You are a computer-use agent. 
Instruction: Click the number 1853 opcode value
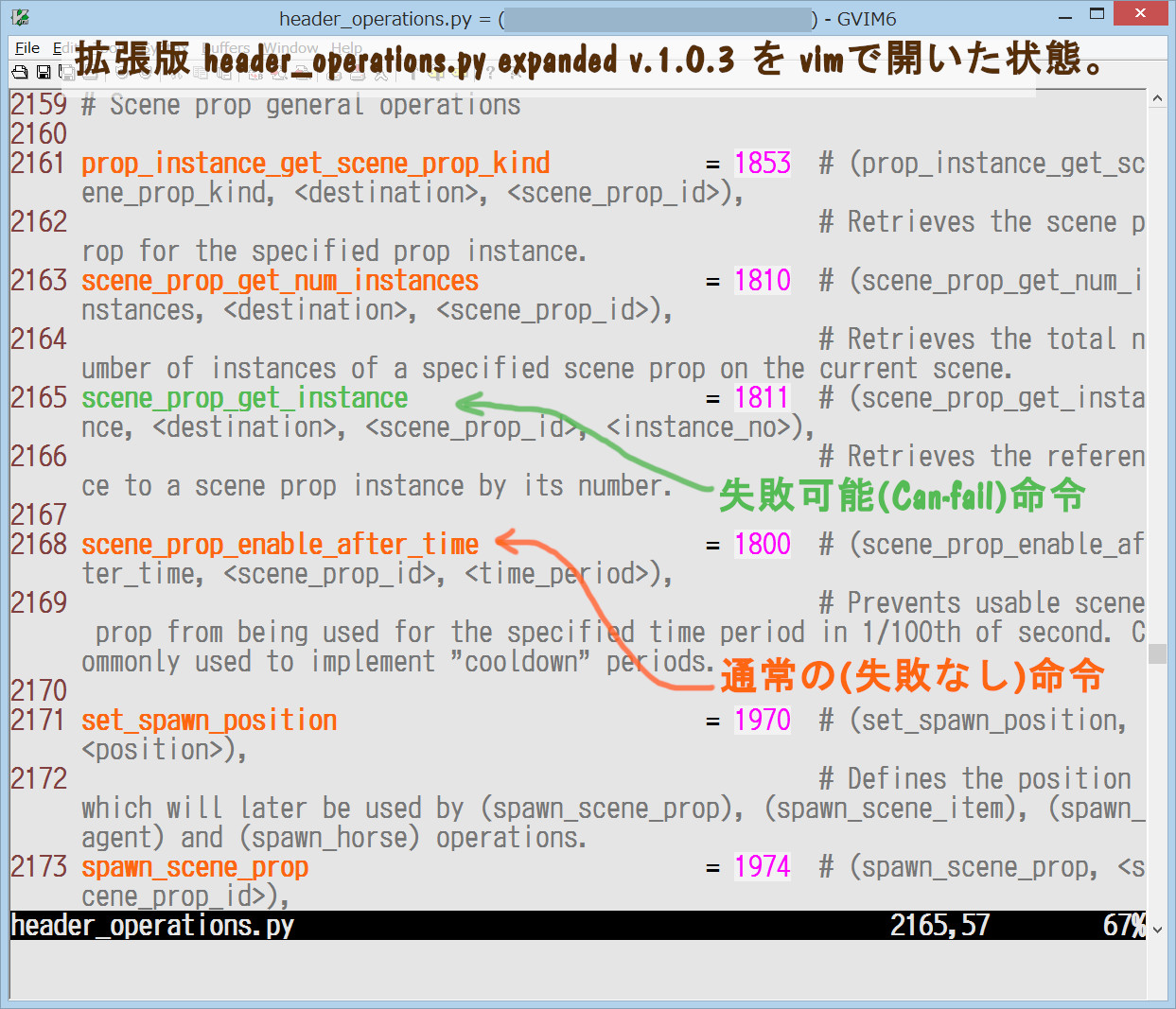763,164
